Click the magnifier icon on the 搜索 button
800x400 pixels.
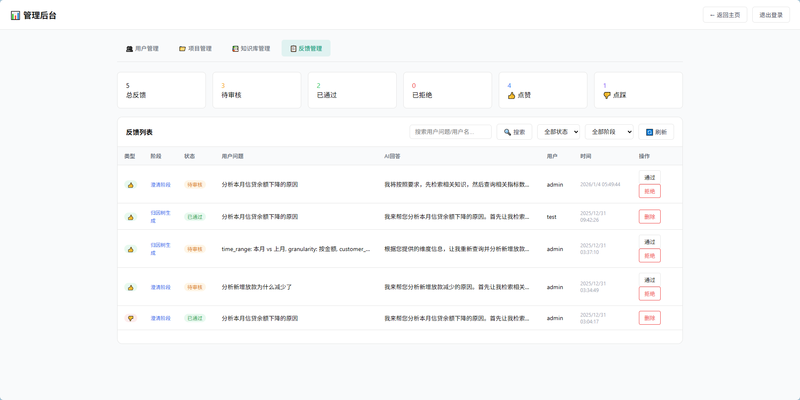point(508,132)
